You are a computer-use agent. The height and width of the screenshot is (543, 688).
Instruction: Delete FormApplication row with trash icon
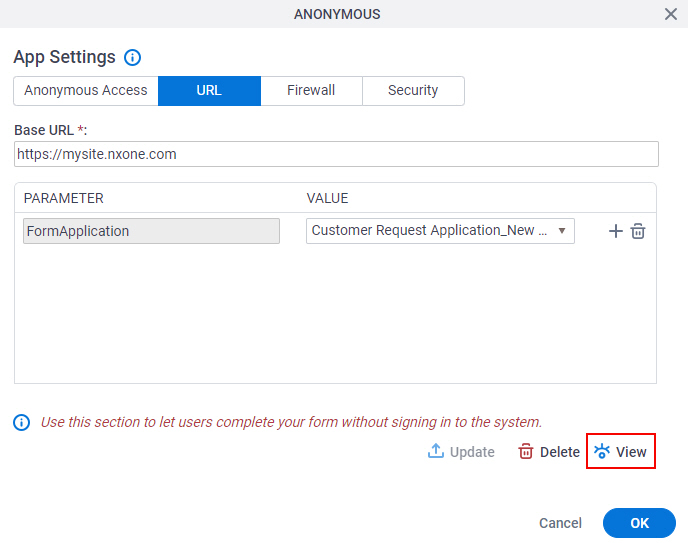pyautogui.click(x=638, y=231)
